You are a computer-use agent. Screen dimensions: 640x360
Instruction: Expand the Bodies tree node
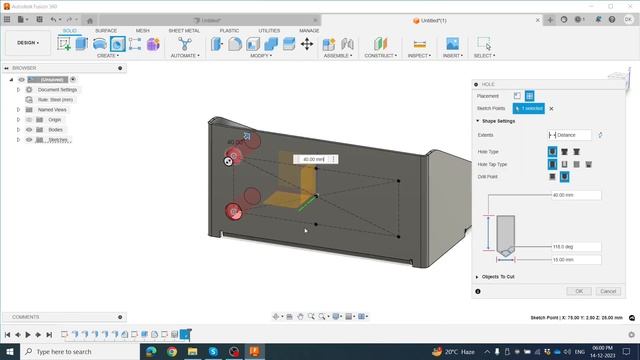coord(18,130)
